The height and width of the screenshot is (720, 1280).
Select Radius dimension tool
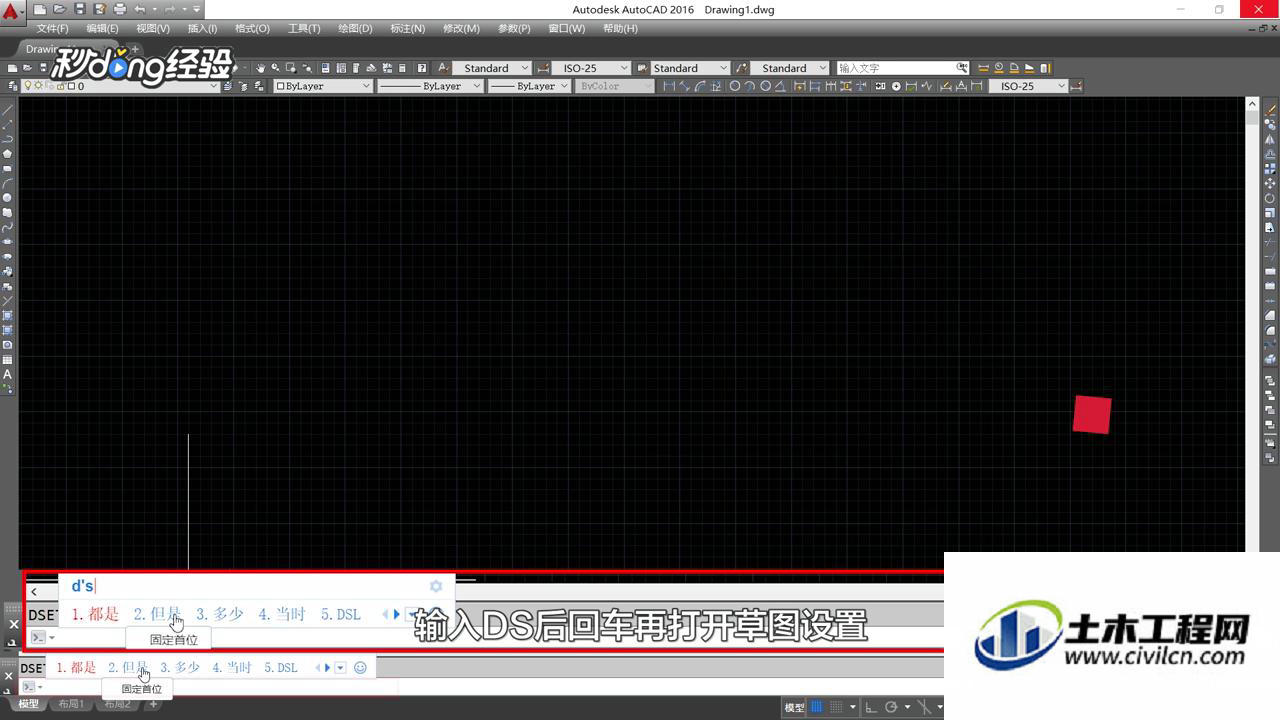click(734, 86)
